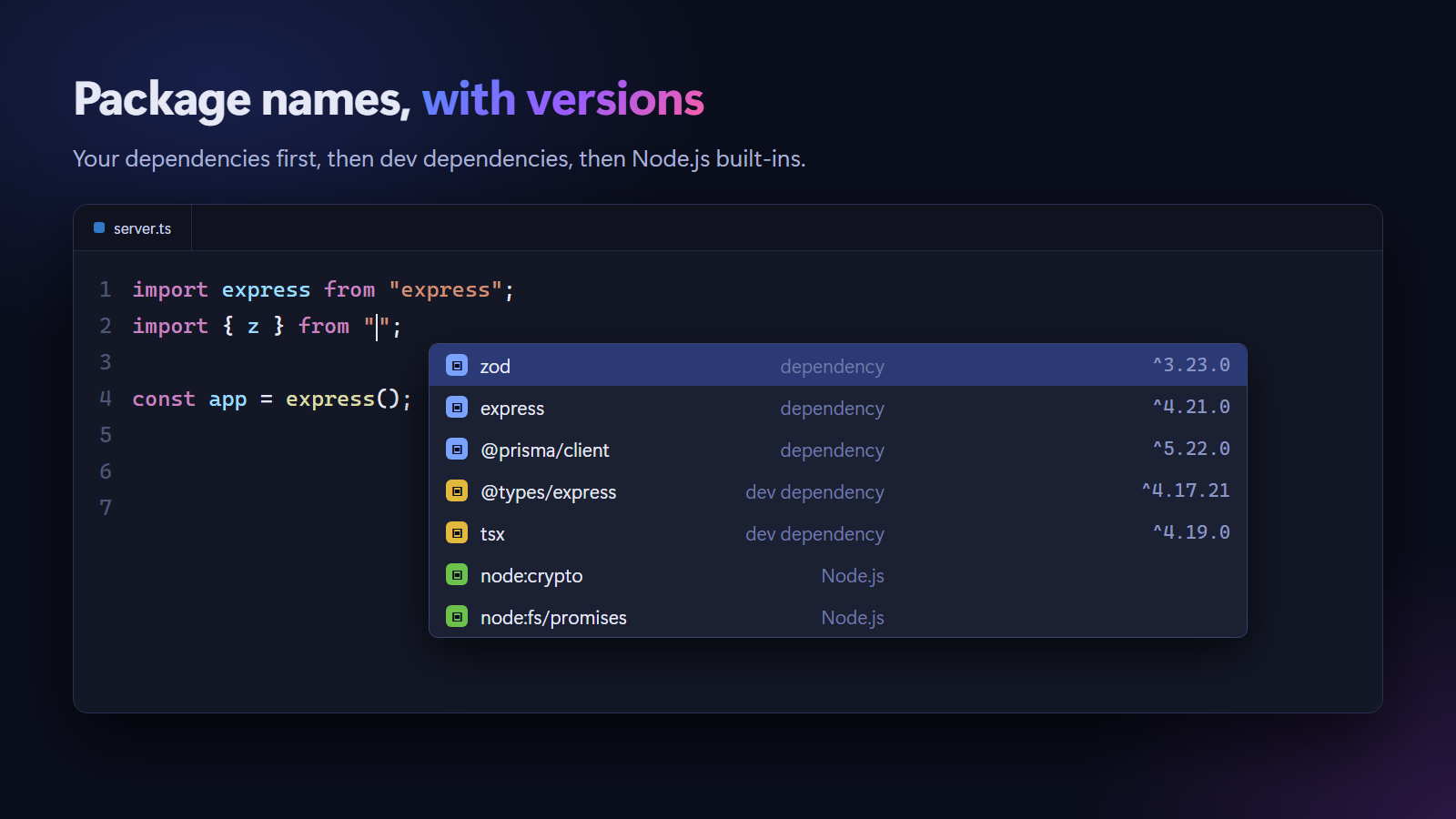Click the express() call on line 4
Screen dimensions: 1456x819
pos(342,399)
